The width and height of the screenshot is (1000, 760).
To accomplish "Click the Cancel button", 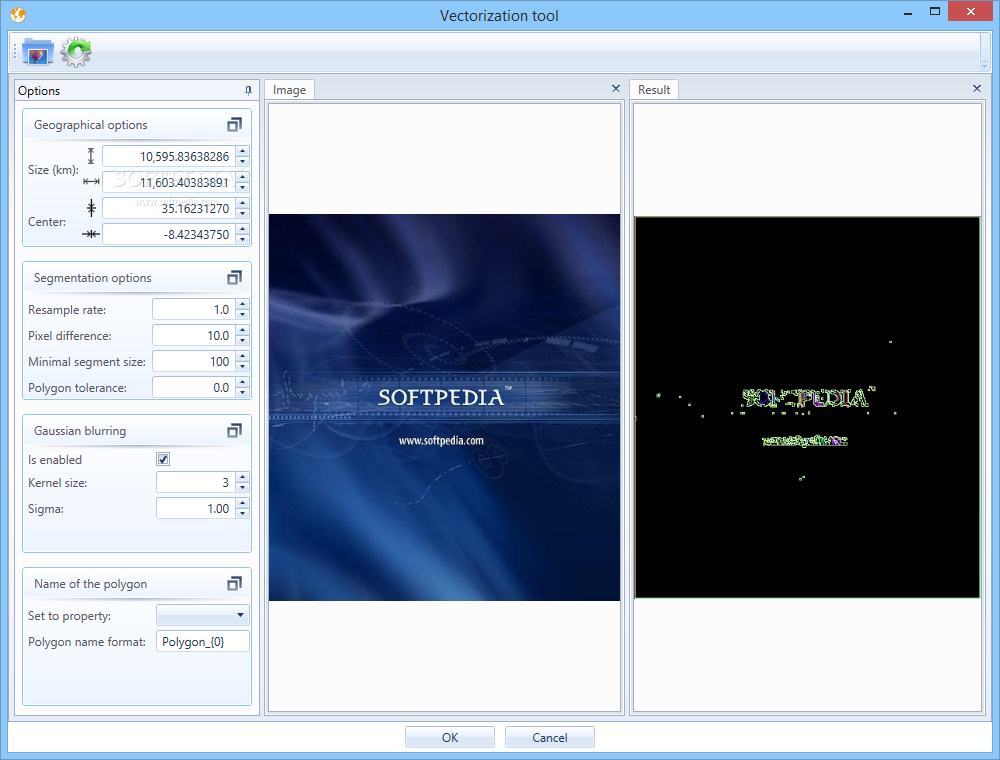I will click(x=550, y=738).
